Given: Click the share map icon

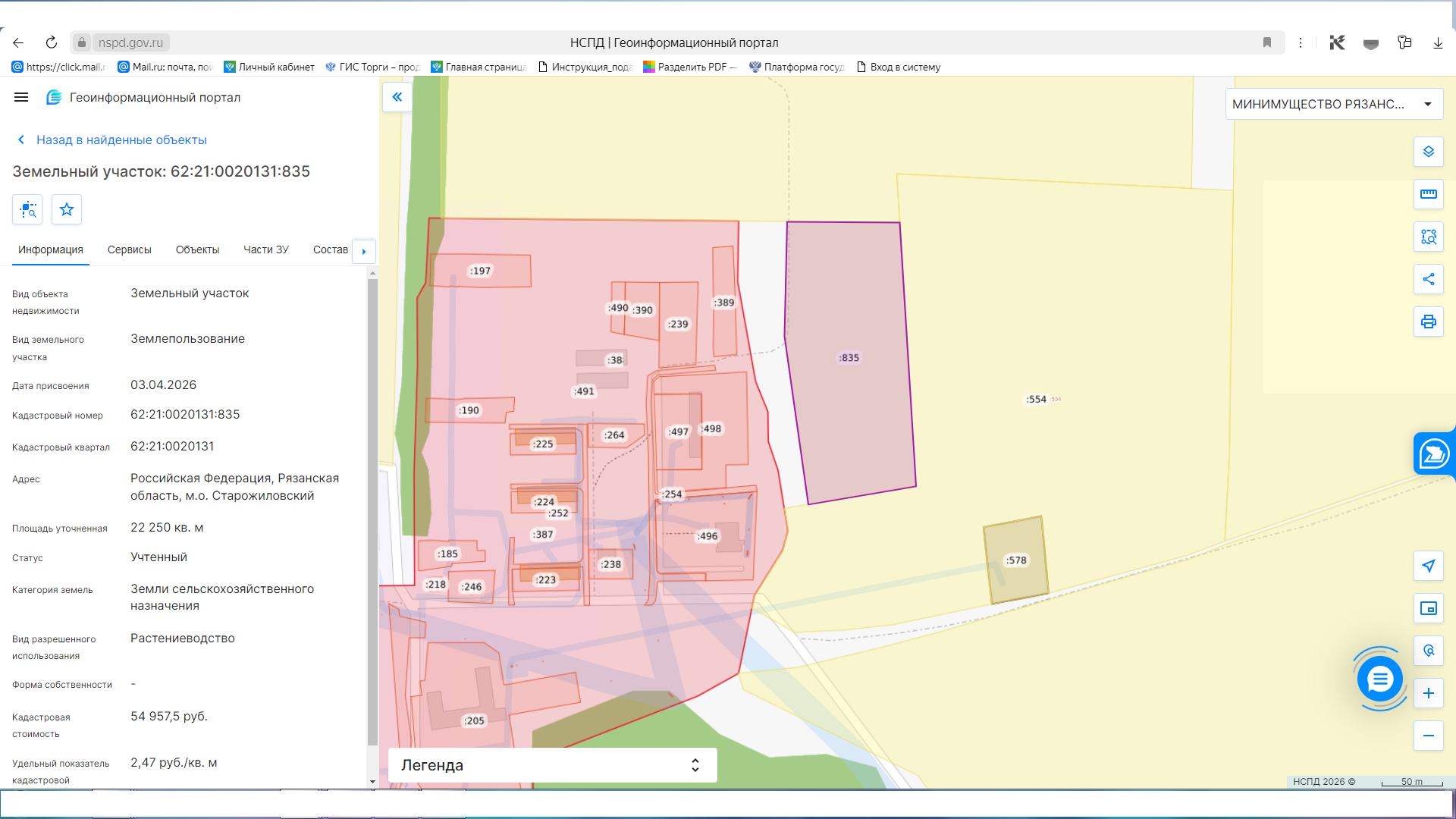Looking at the screenshot, I should tap(1429, 279).
